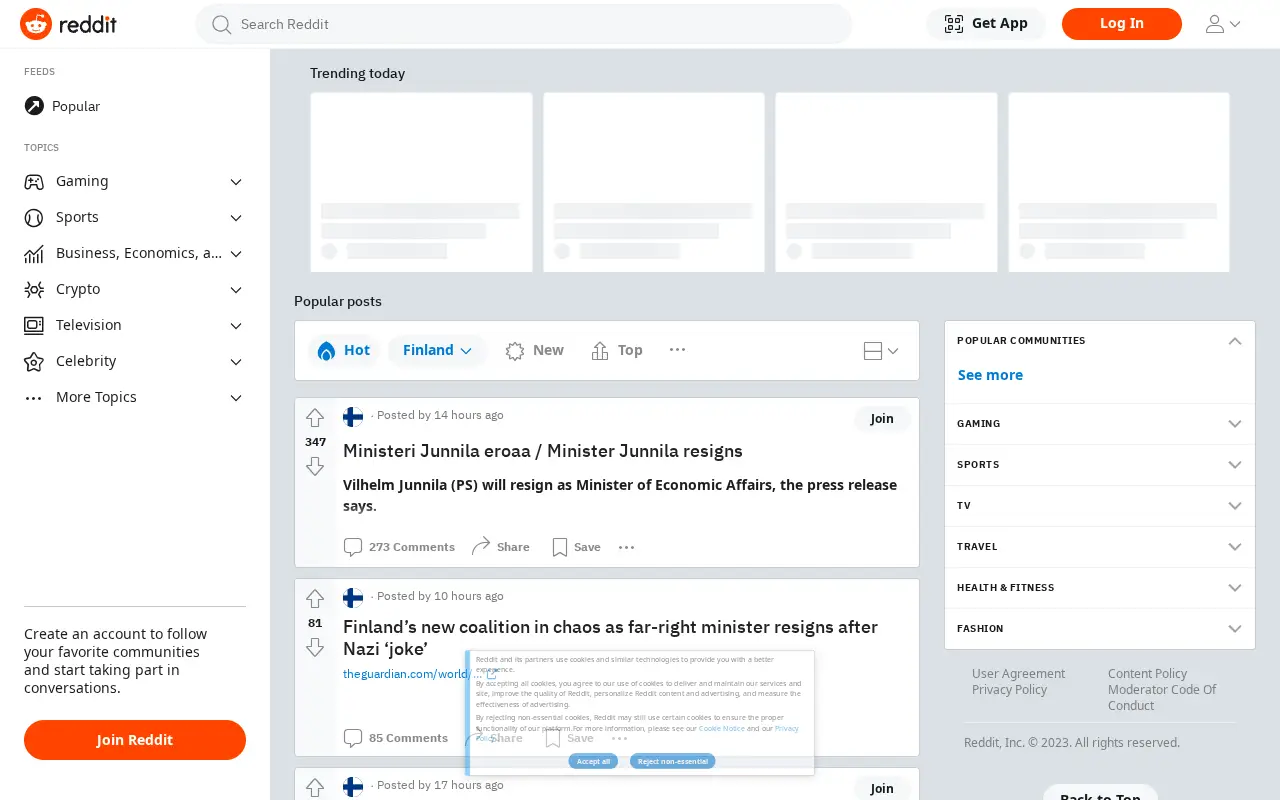Upvote the Finland's new coalition post
Viewport: 1280px width, 800px height.
[x=315, y=599]
